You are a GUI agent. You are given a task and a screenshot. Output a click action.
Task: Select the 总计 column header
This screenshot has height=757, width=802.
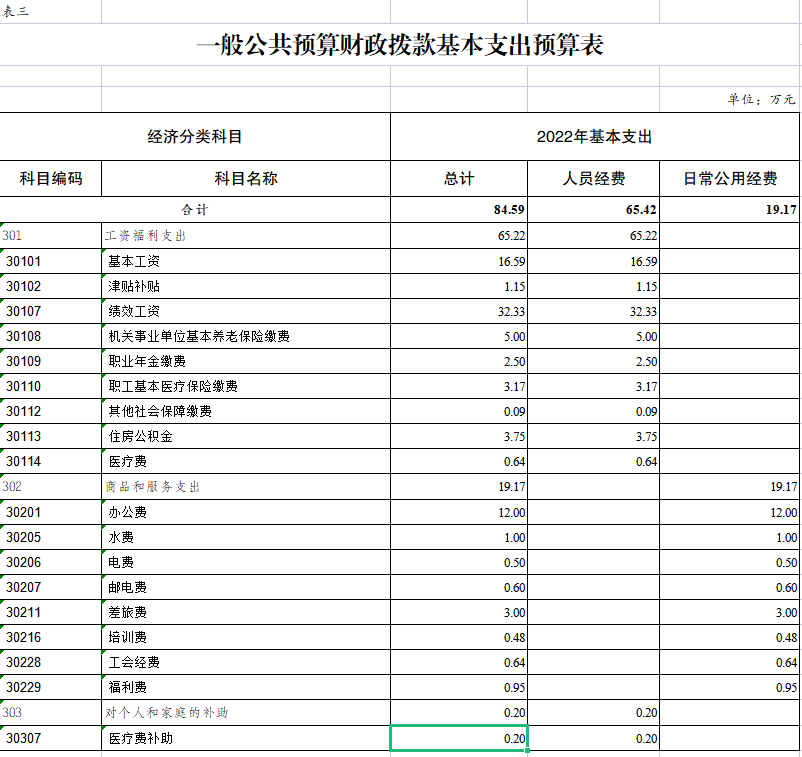(x=459, y=179)
